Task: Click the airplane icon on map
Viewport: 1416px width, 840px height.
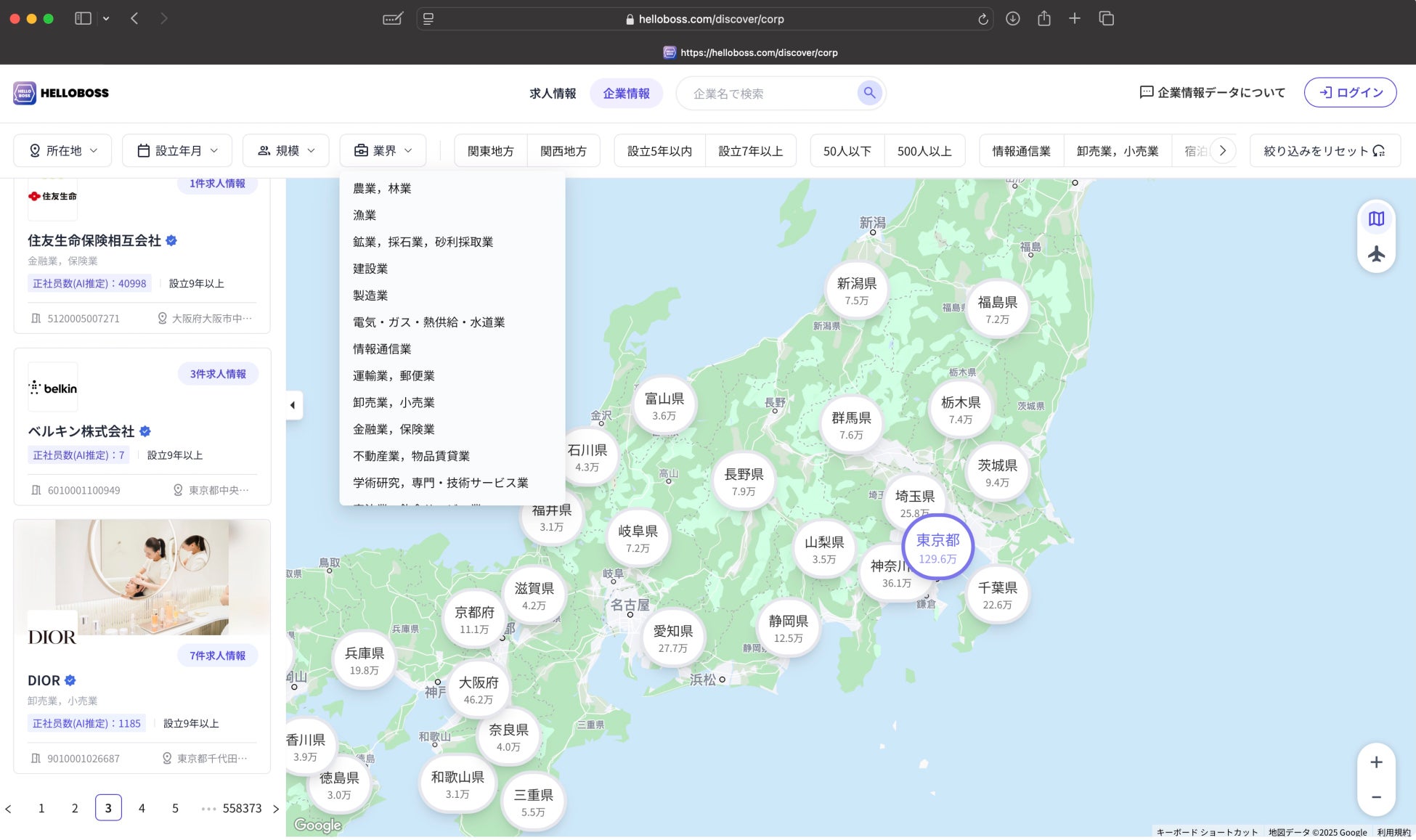Action: (x=1376, y=254)
